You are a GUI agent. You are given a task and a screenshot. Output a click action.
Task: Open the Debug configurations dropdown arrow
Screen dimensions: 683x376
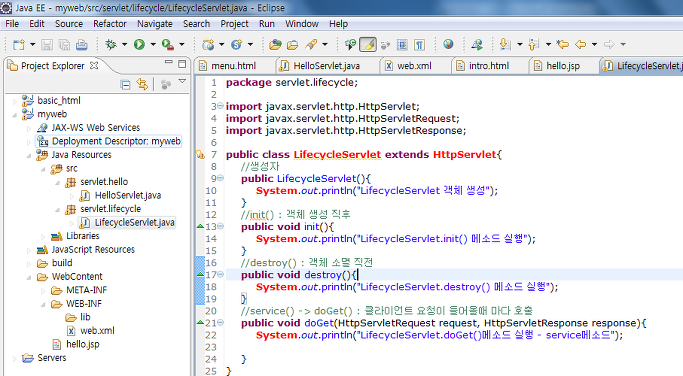[x=124, y=44]
